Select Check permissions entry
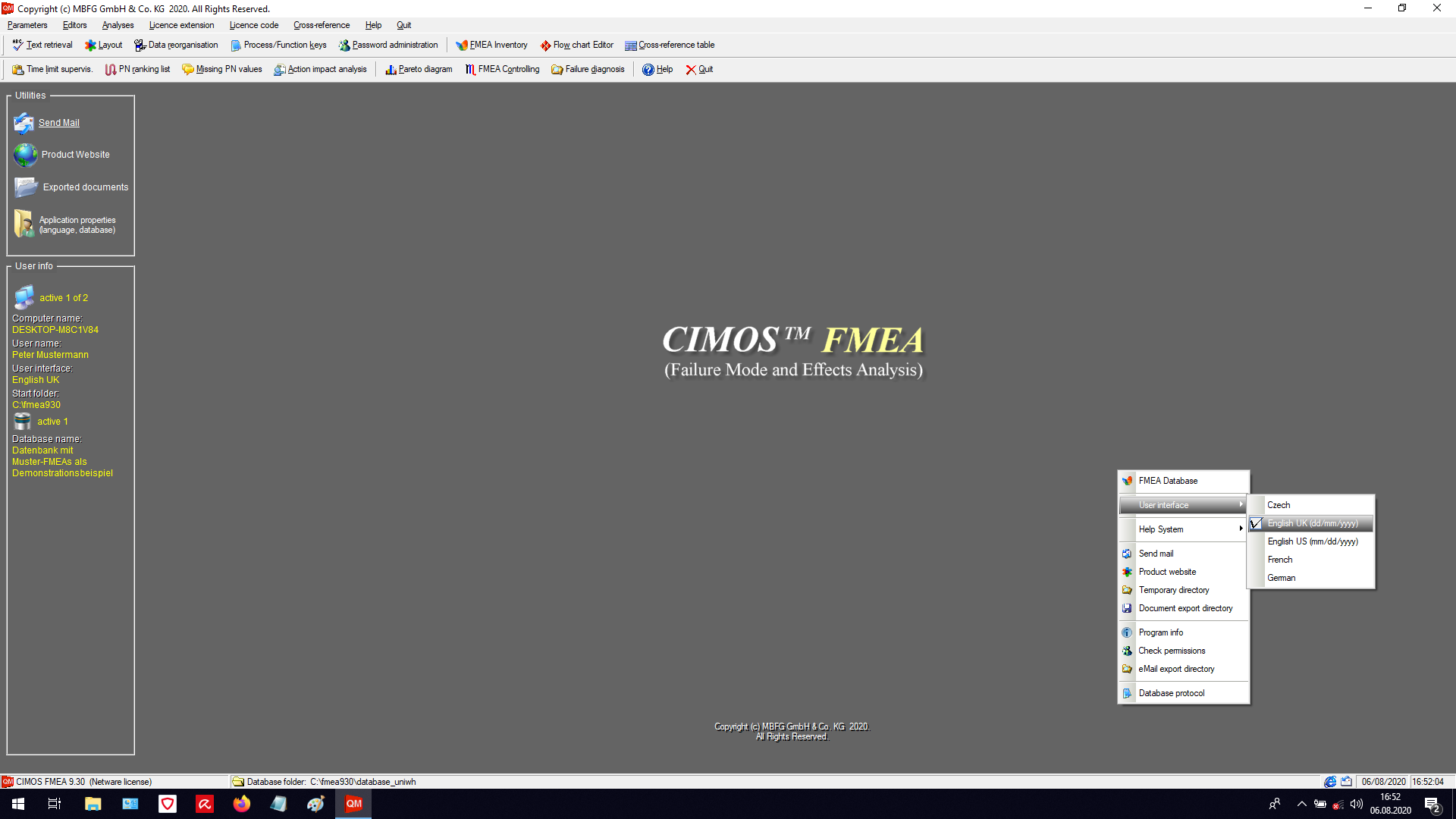 [1183, 651]
